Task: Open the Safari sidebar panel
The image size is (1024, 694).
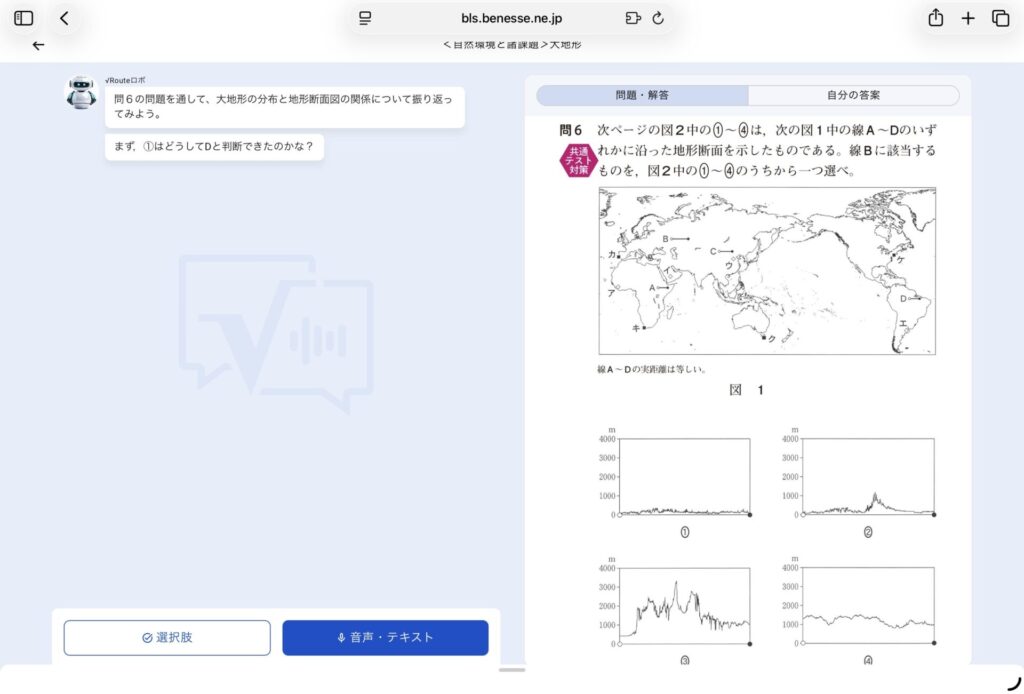Action: [x=24, y=18]
